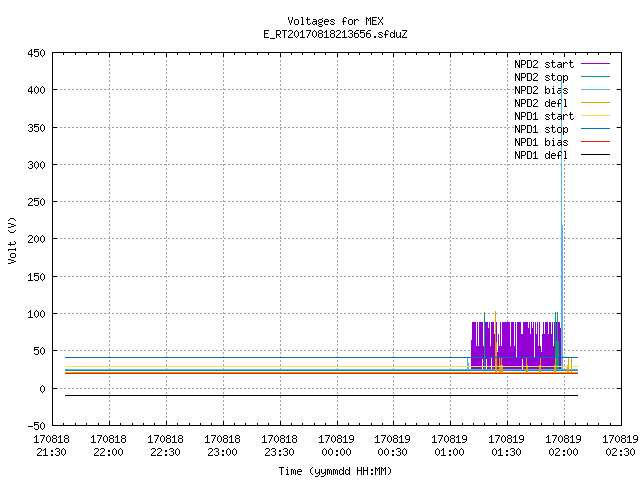This screenshot has width=640, height=480.
Task: Click the y-axis tick value 450
Action: 36,53
